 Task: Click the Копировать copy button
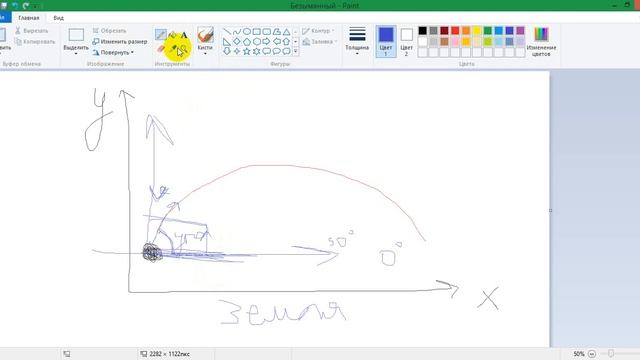click(35, 42)
